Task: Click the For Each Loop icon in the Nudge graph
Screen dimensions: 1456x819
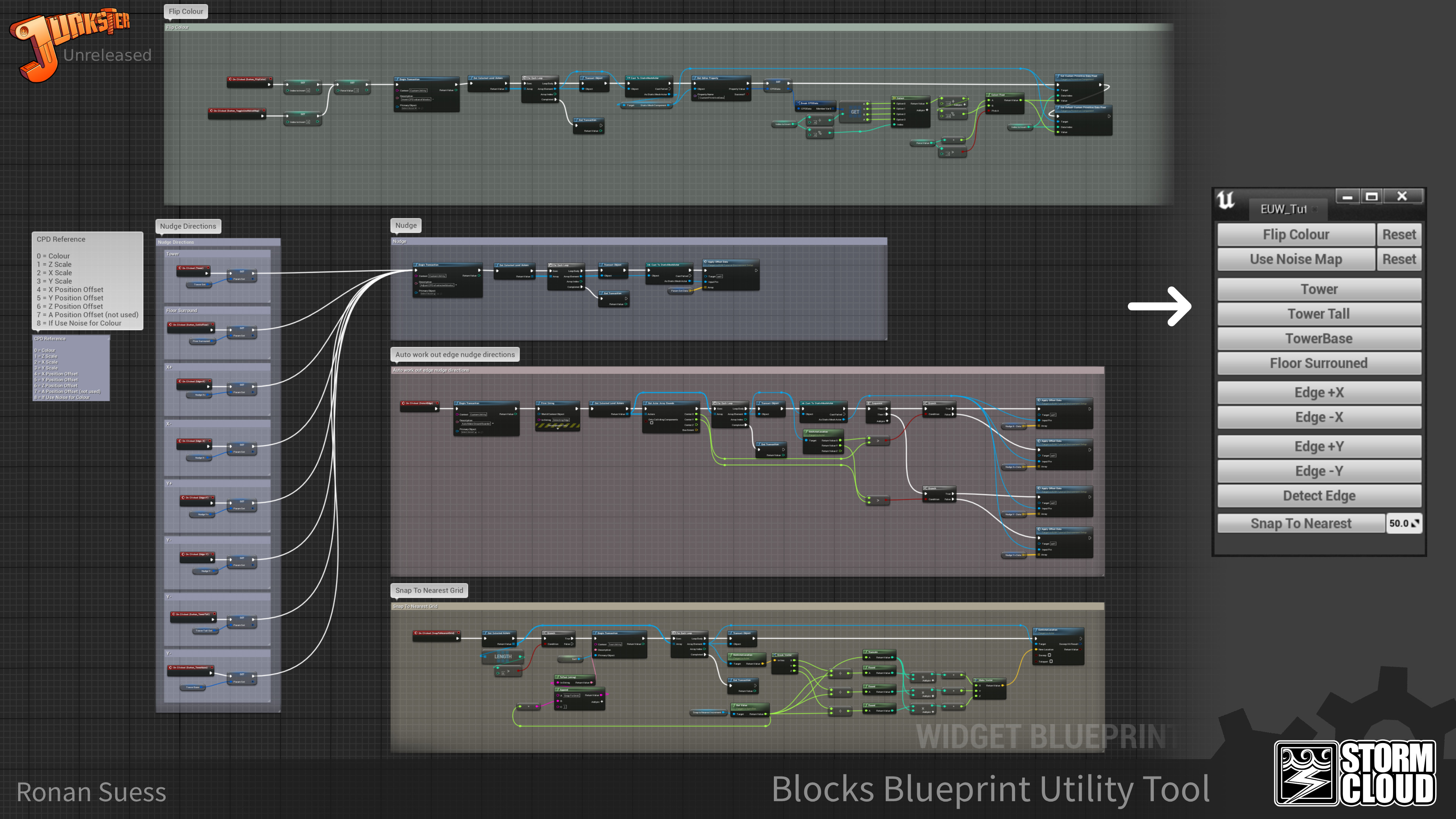Action: click(x=551, y=266)
